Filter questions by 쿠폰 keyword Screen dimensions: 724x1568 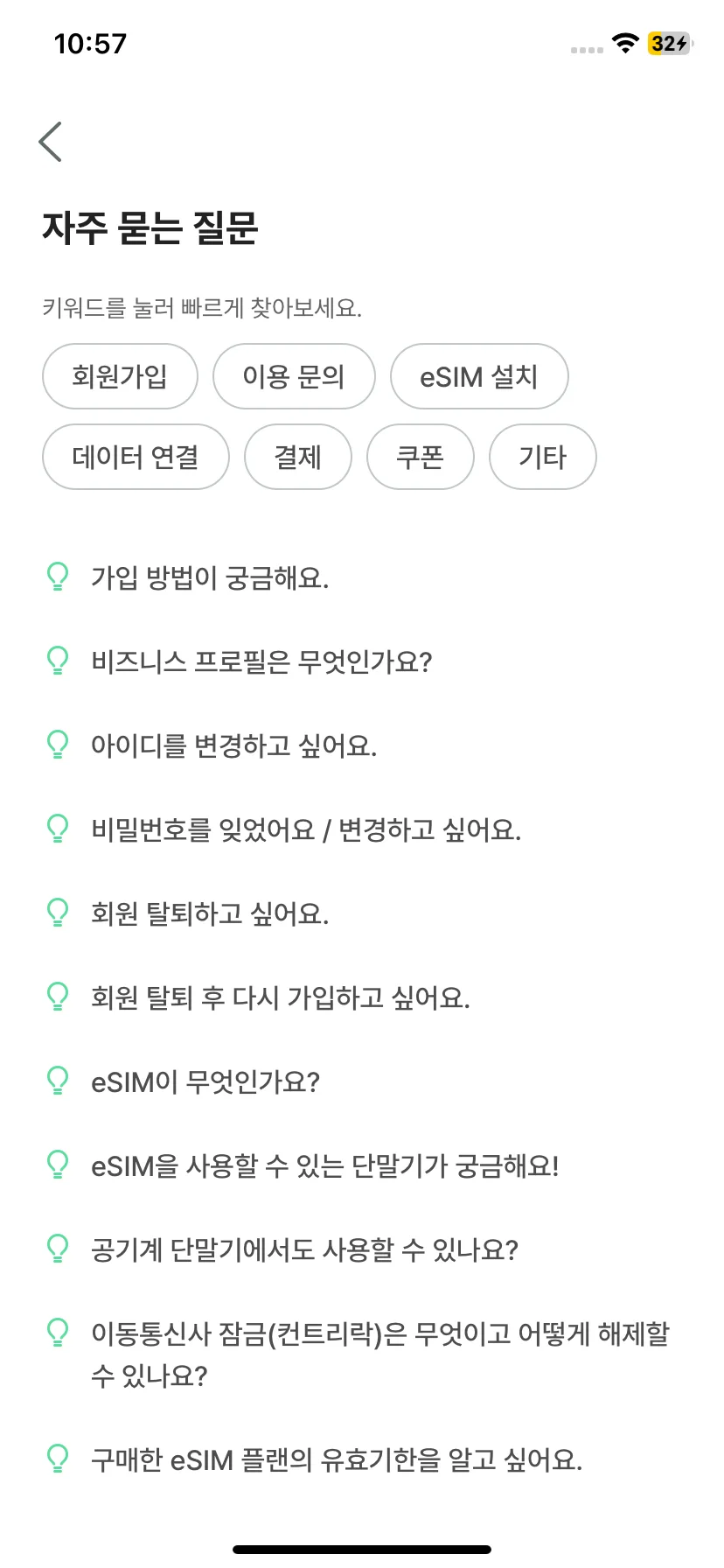point(421,457)
